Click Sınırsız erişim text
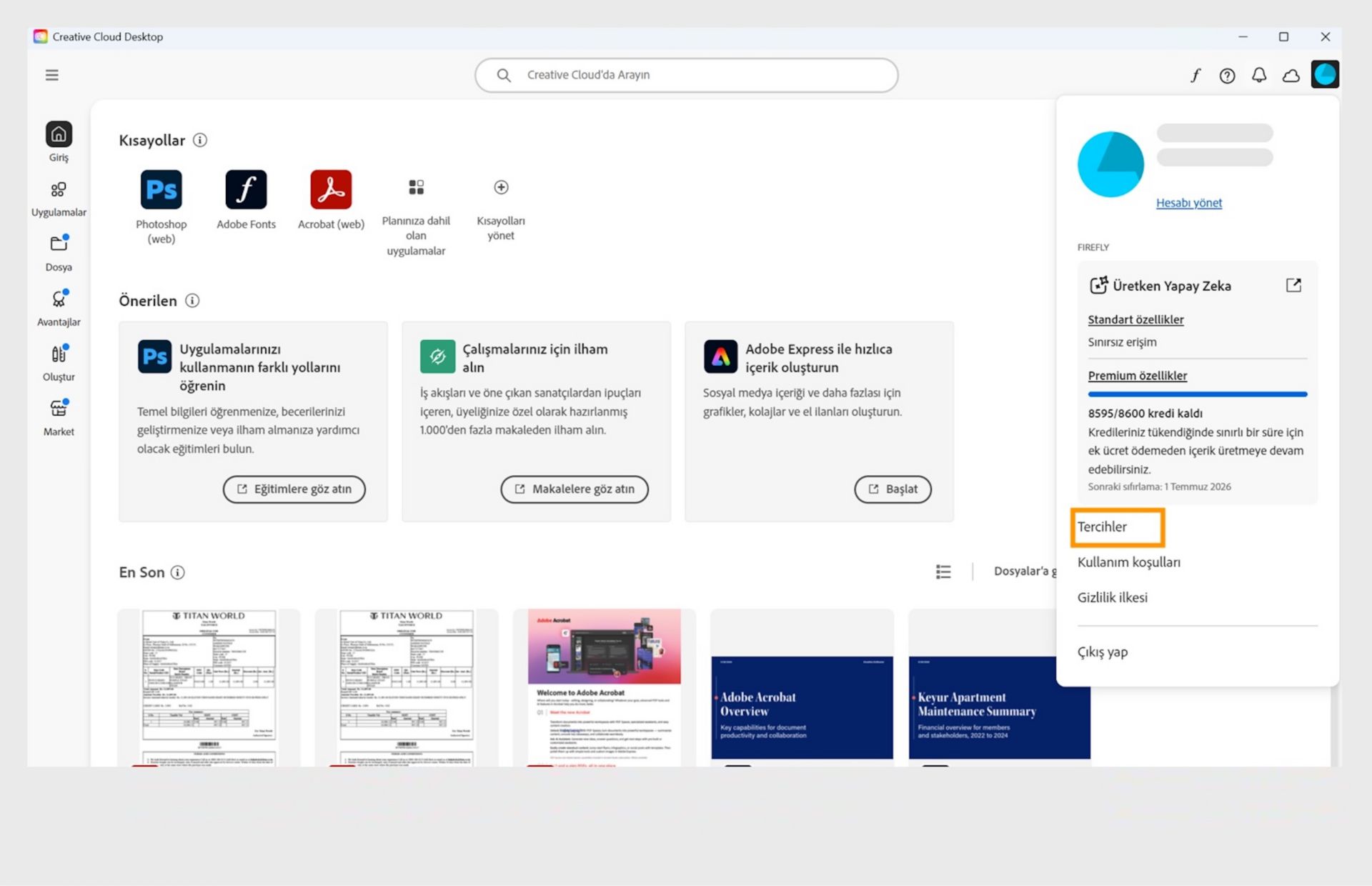This screenshot has height=886, width=1372. [x=1122, y=342]
